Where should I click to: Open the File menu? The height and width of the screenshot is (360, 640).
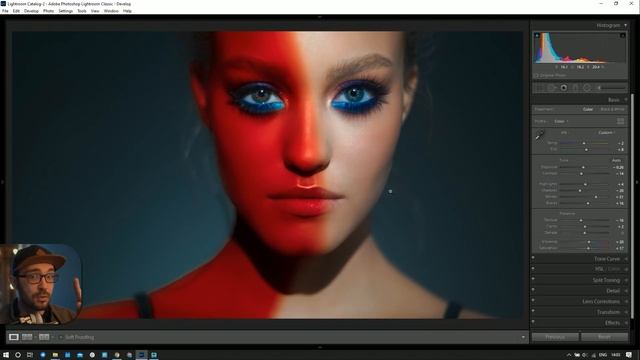[x=5, y=11]
